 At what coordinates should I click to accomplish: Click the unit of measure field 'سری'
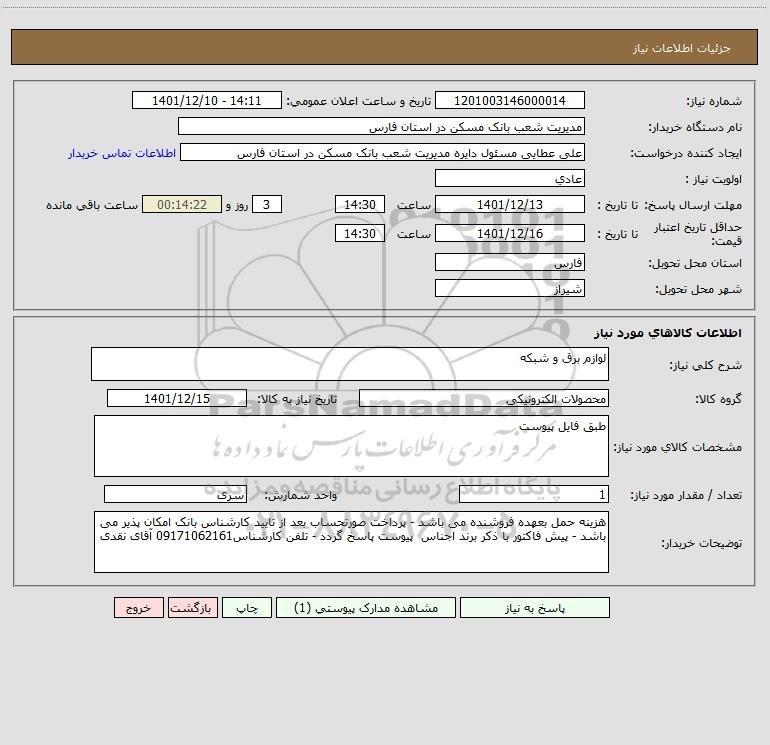[175, 495]
